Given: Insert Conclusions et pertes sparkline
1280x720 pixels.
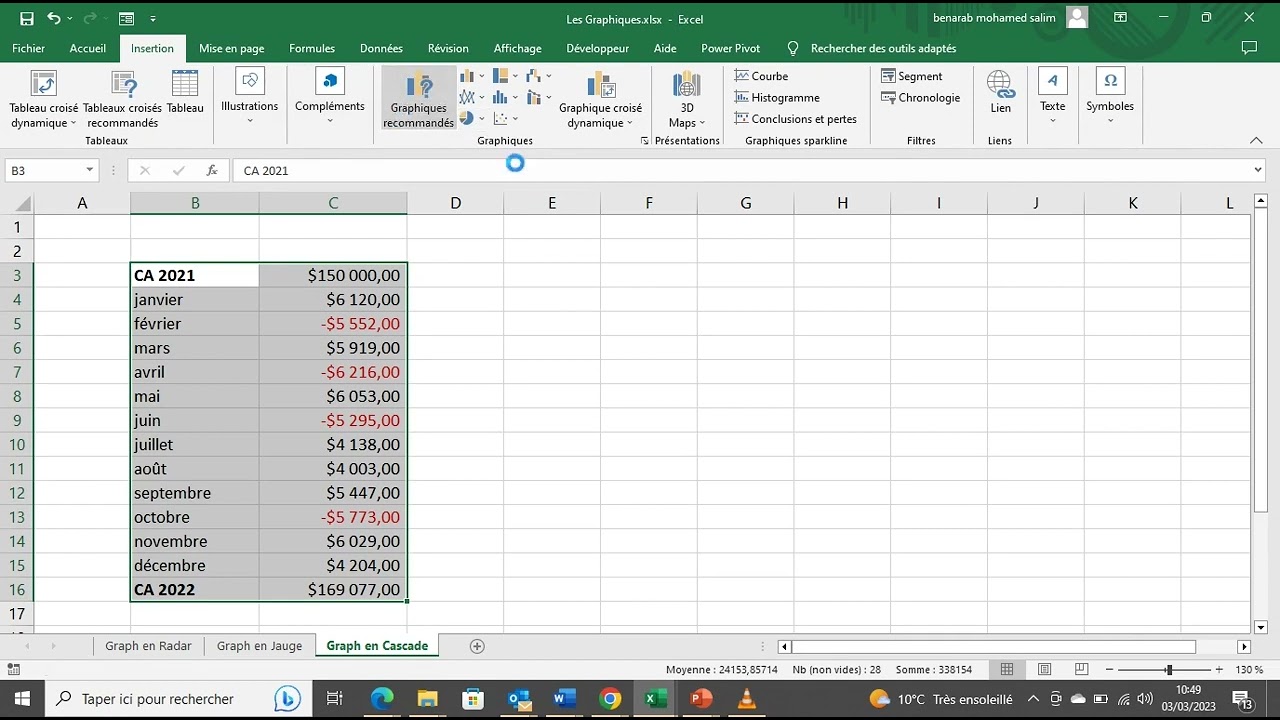Looking at the screenshot, I should [x=795, y=119].
